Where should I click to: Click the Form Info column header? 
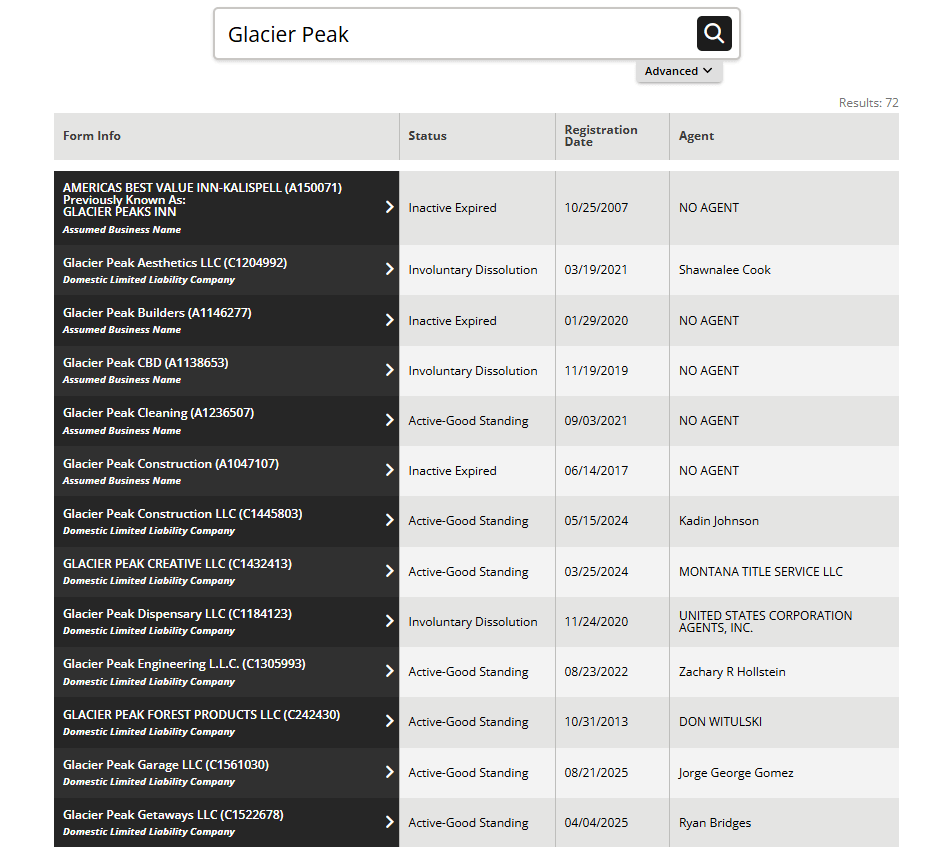point(92,136)
